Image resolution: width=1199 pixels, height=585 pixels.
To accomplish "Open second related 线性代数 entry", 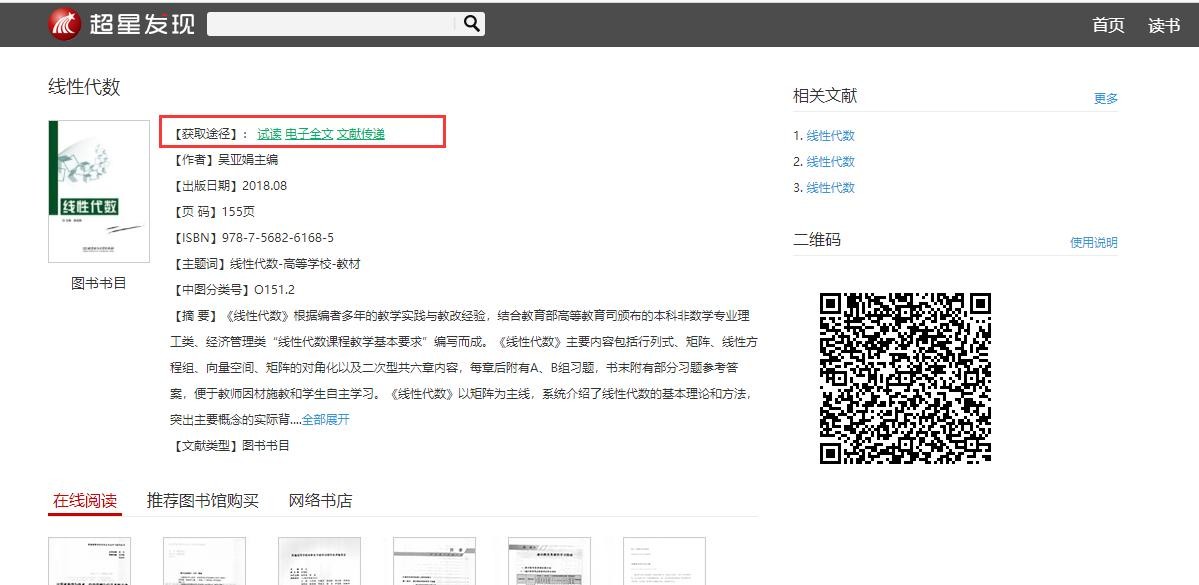I will tap(830, 162).
